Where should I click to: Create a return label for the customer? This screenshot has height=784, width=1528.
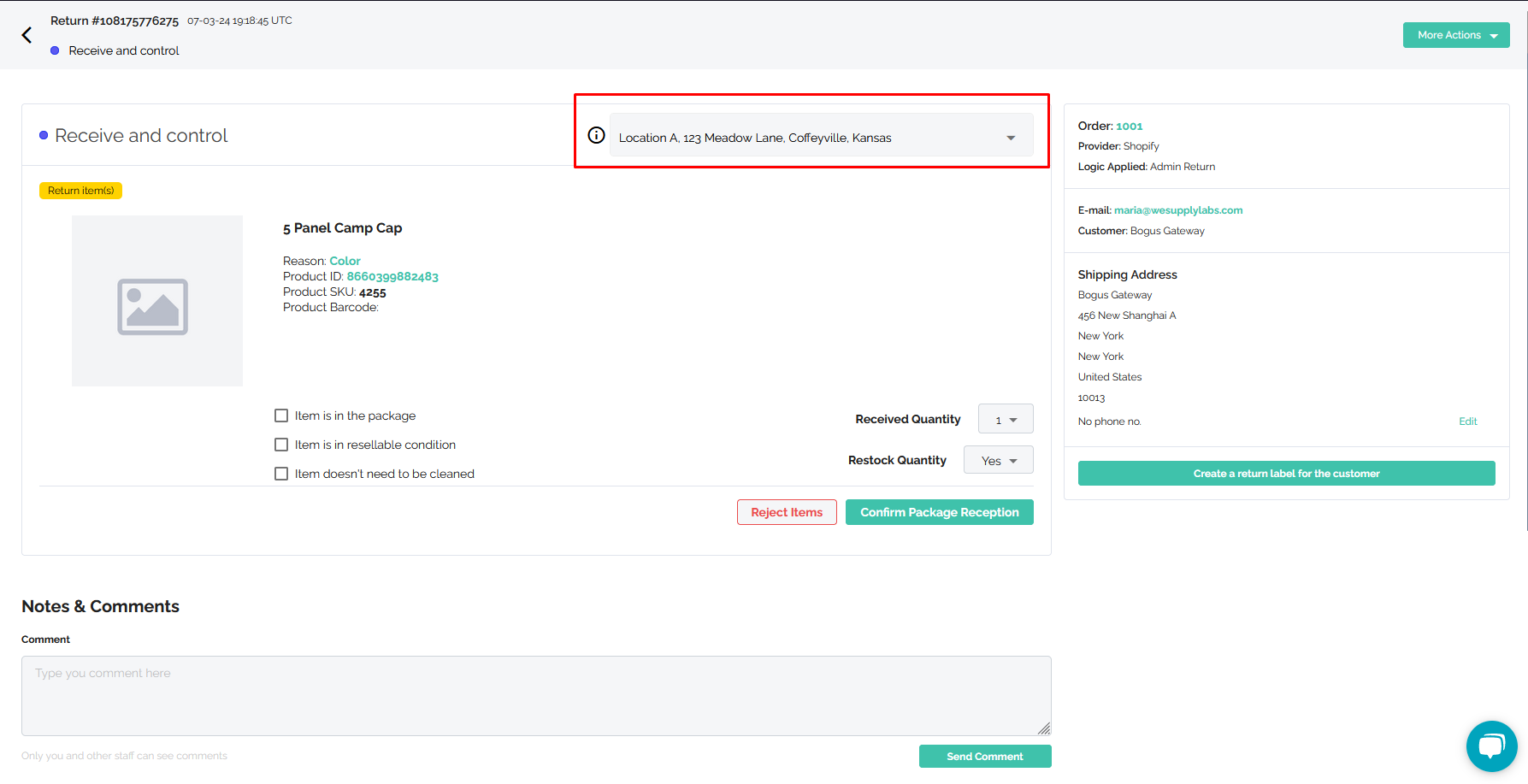(x=1286, y=474)
